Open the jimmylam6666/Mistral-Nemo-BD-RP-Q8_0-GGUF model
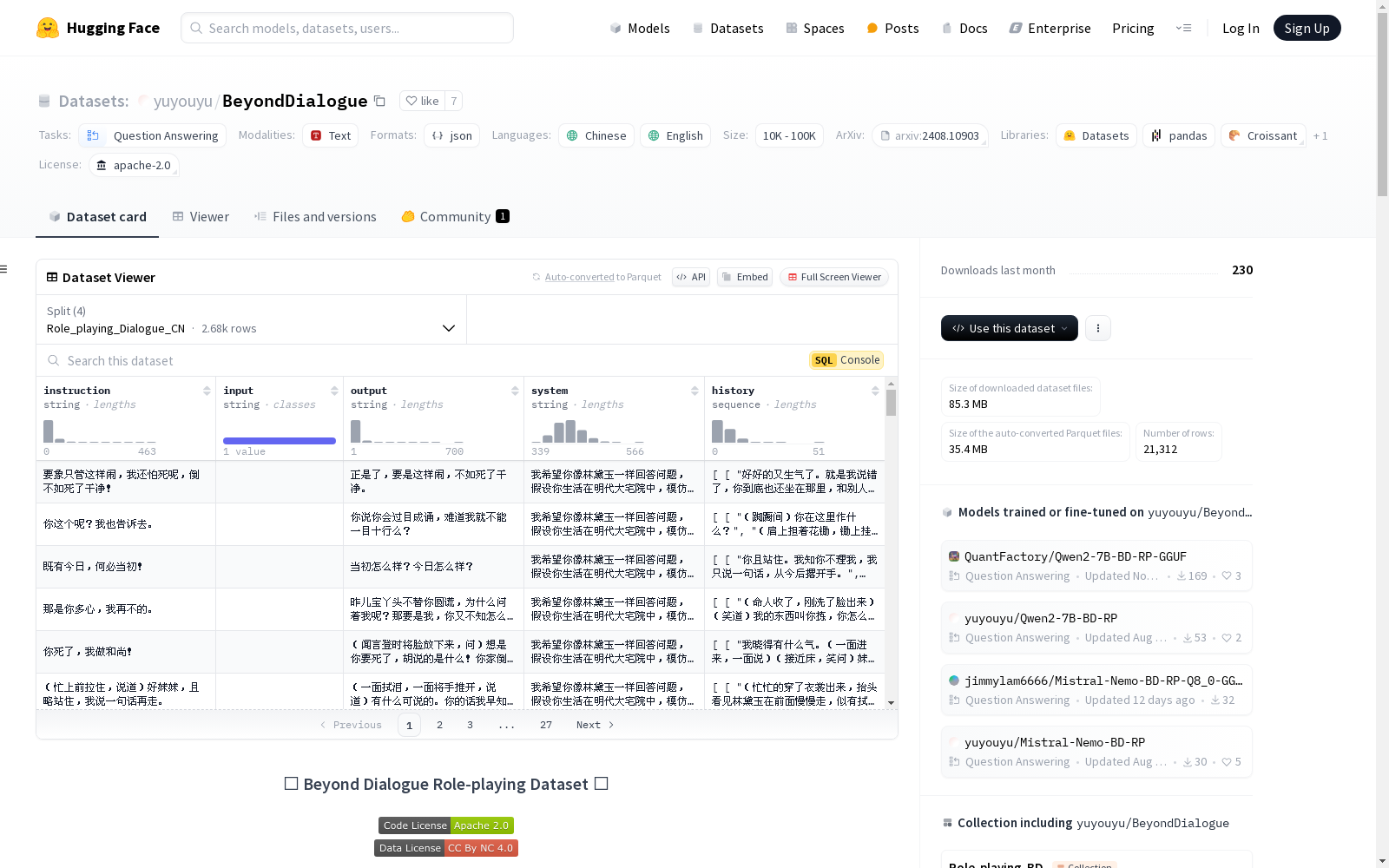This screenshot has width=1389, height=868. pyautogui.click(x=1096, y=689)
